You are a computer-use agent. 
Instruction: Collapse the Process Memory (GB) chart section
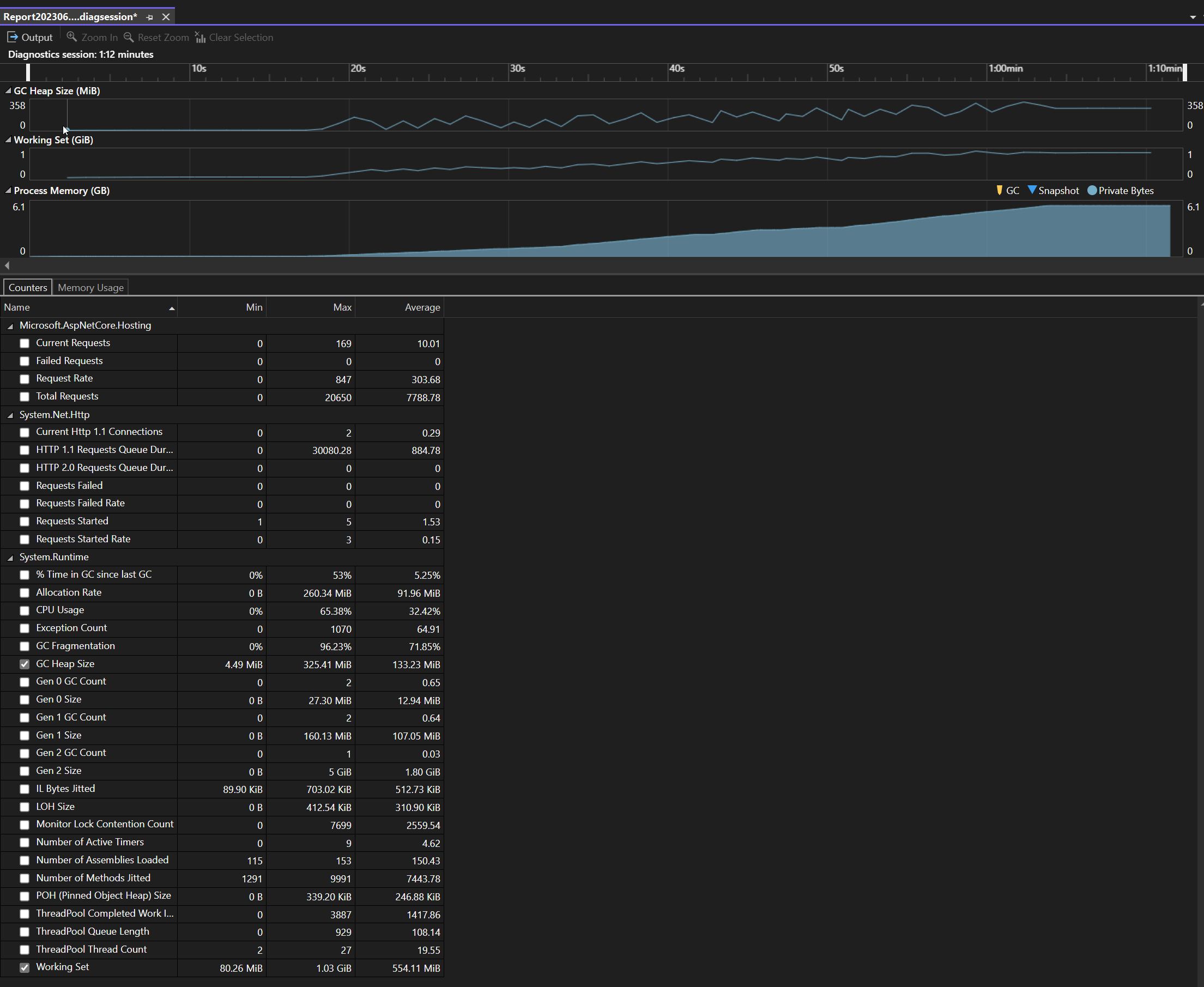[8, 191]
